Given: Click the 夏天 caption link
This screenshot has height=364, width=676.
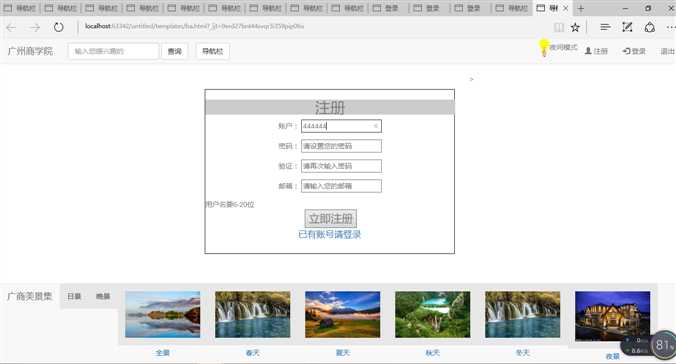Looking at the screenshot, I should (x=343, y=353).
